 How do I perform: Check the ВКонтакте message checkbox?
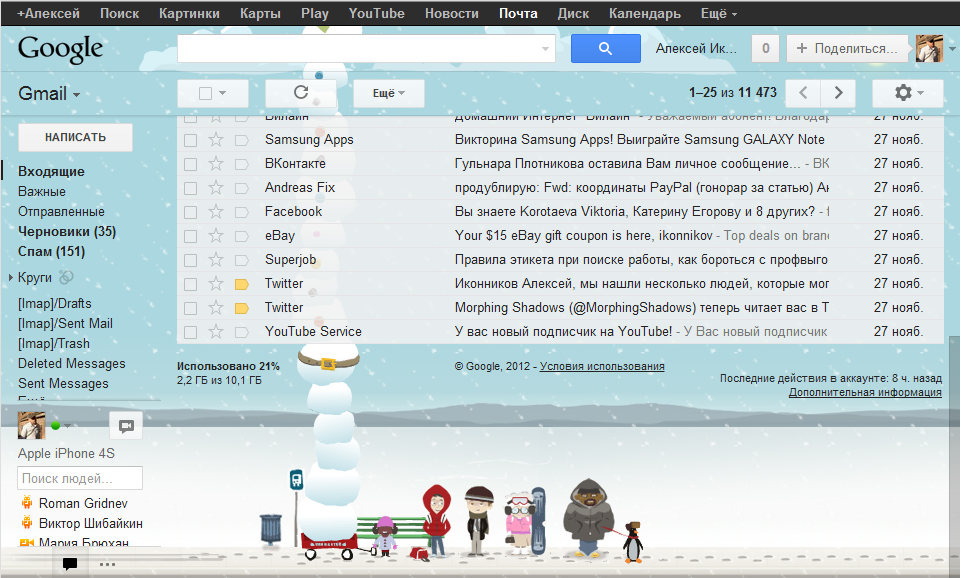[x=191, y=164]
